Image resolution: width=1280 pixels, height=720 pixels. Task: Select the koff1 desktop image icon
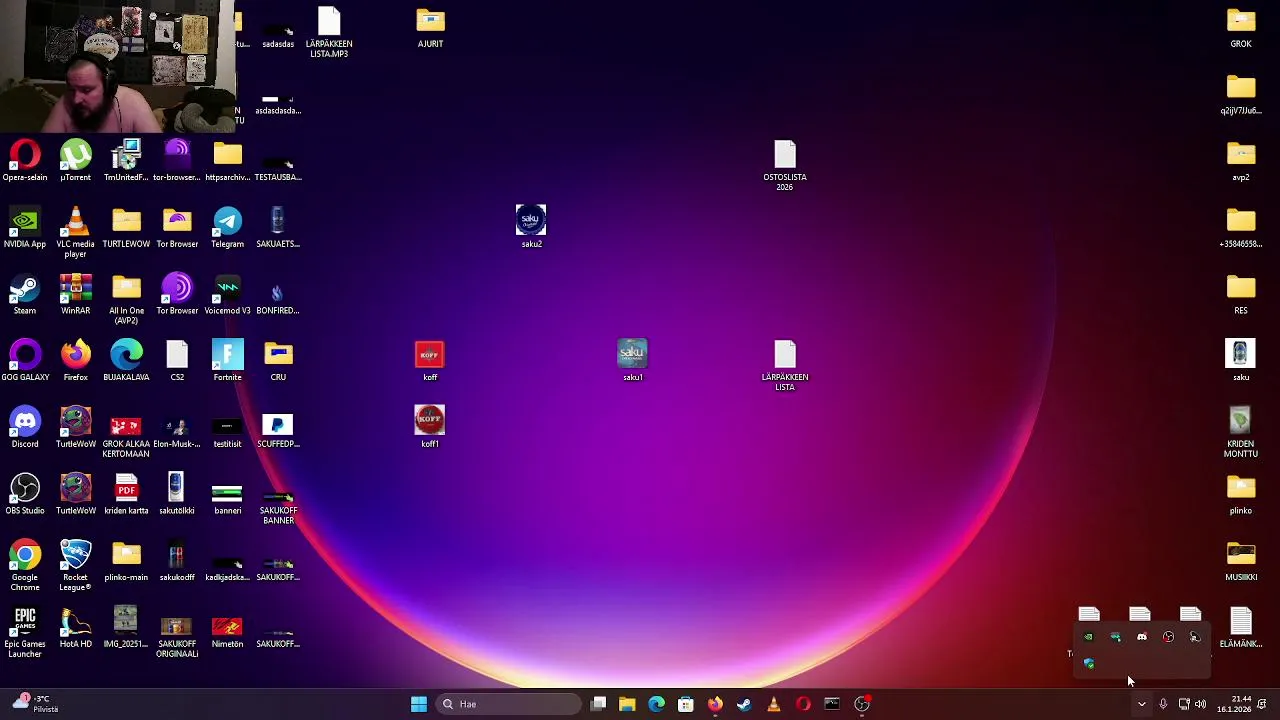[430, 428]
